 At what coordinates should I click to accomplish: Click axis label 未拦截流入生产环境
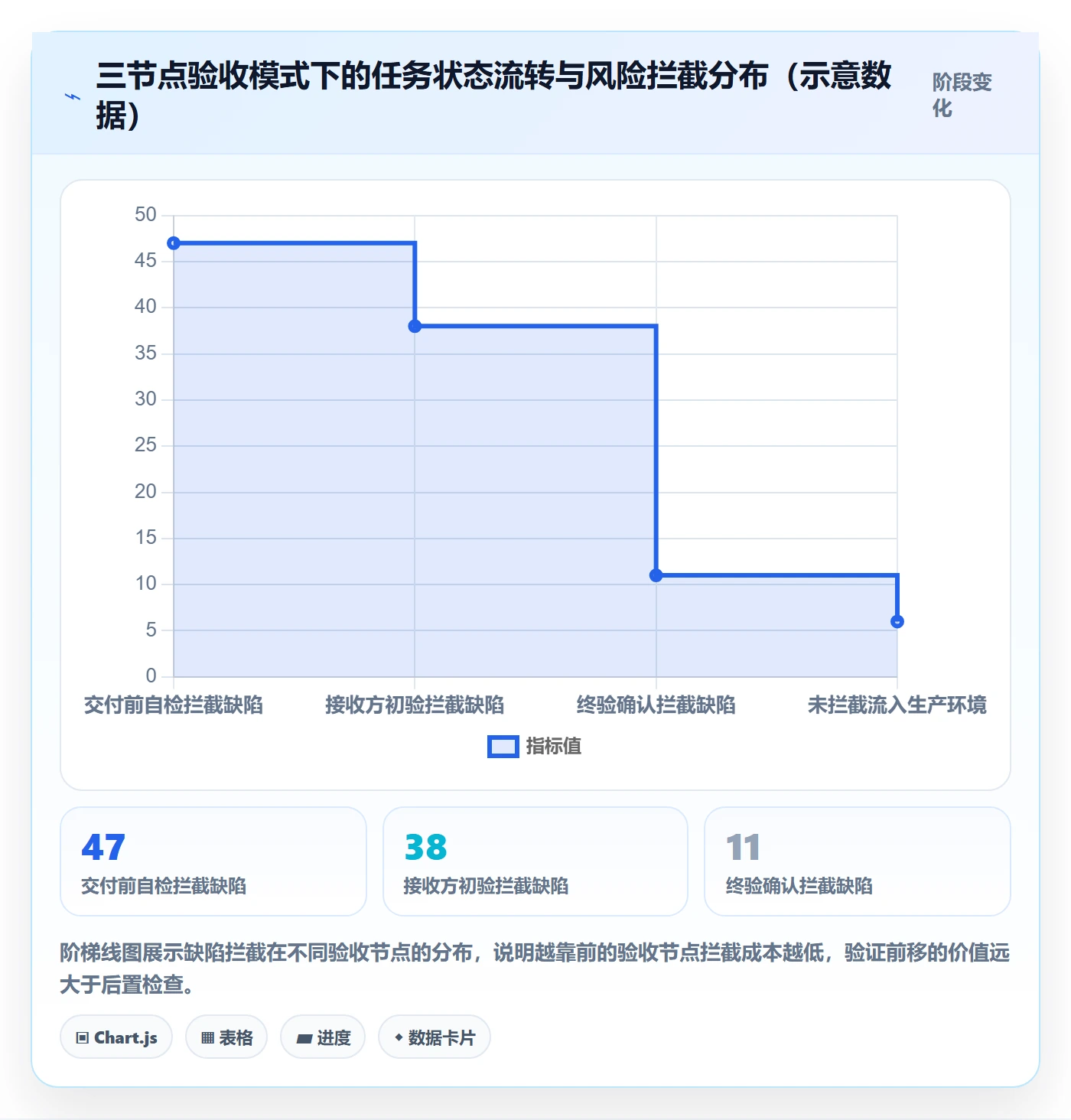coord(897,705)
